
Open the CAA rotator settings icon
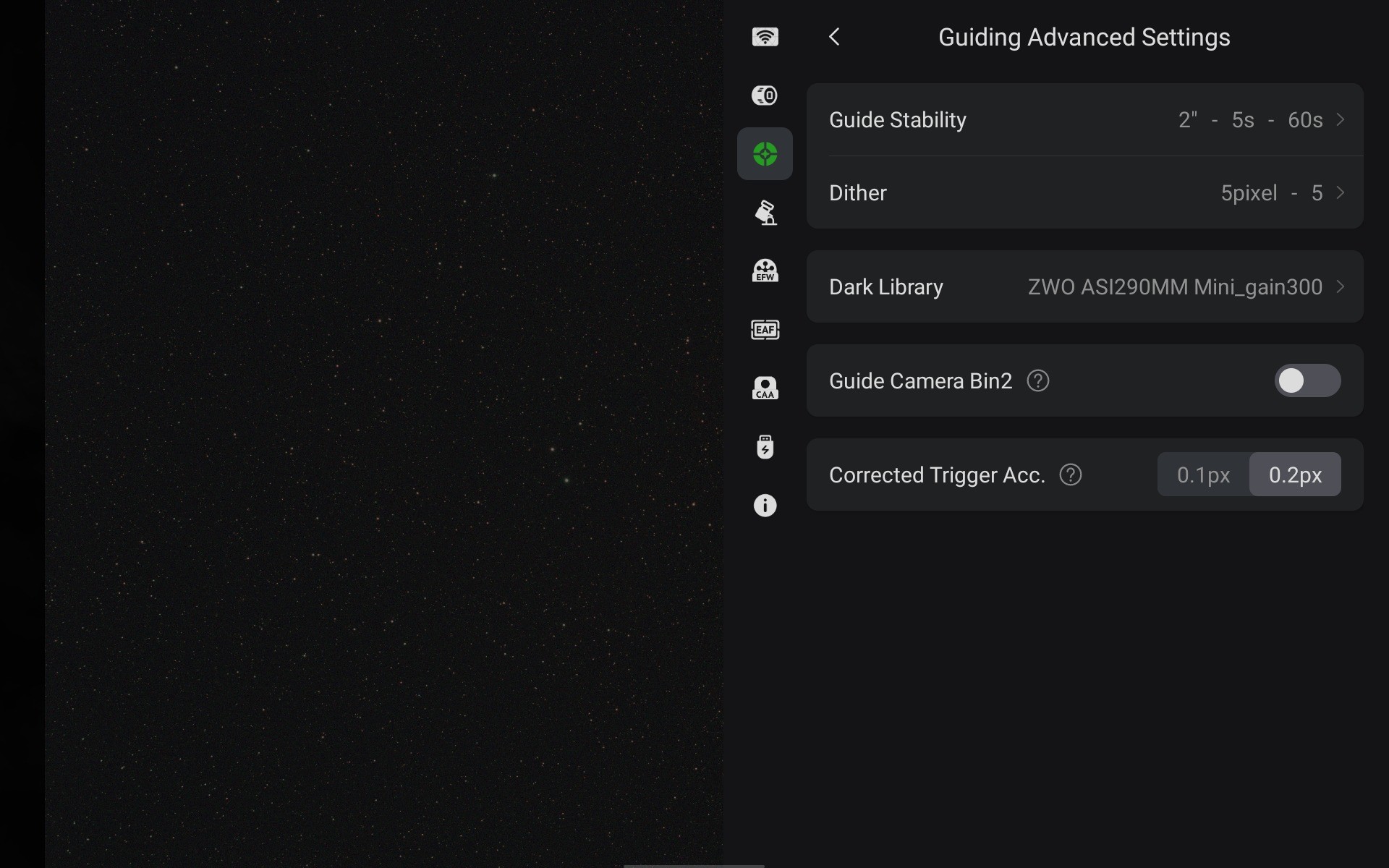(x=765, y=388)
